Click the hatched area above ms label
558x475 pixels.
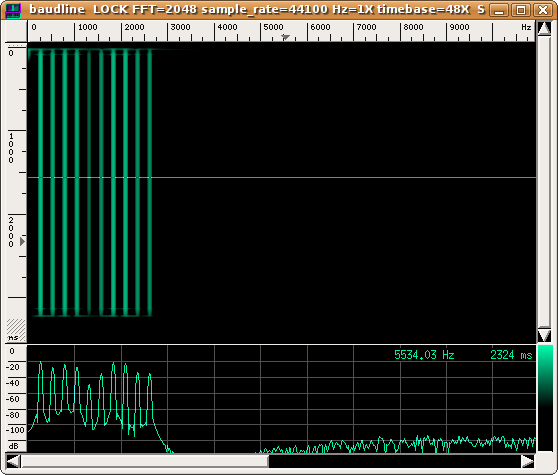16,326
